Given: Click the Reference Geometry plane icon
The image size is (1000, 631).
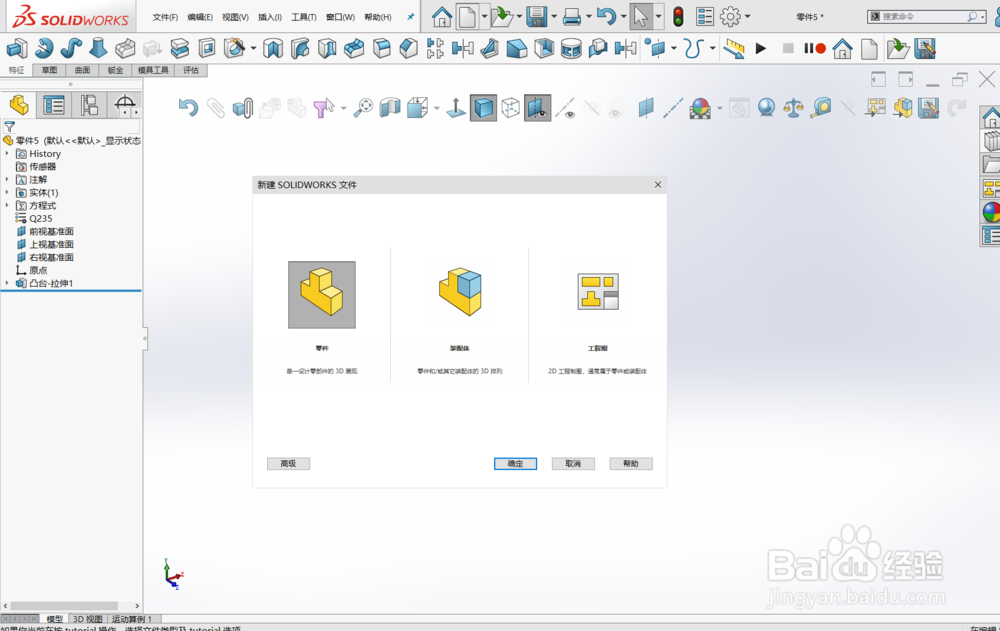Looking at the screenshot, I should point(655,48).
